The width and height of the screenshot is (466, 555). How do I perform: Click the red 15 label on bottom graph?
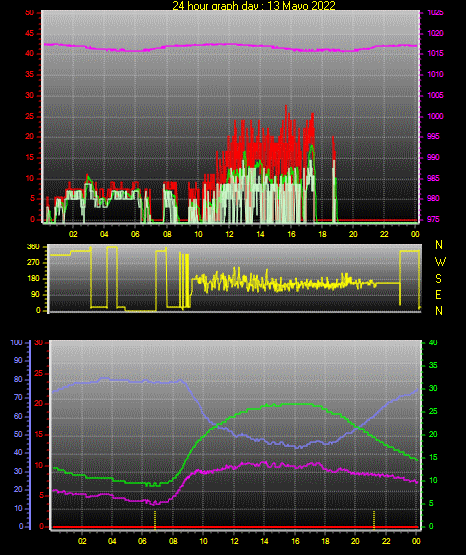[39, 434]
